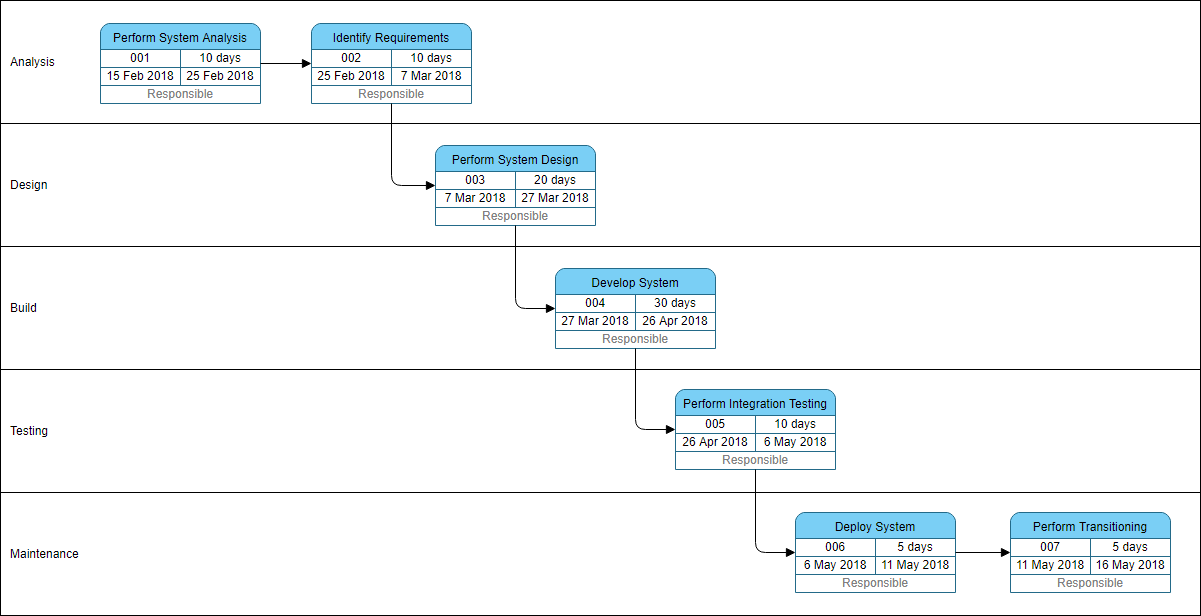
Task: Select the Design swimlane label
Action: tap(28, 185)
